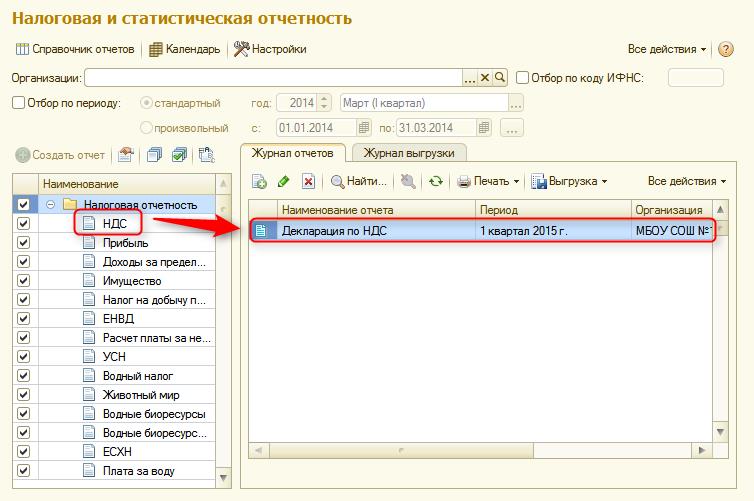Image resolution: width=754 pixels, height=501 pixels.
Task: Select Животный мир tree item
Action: 141,395
